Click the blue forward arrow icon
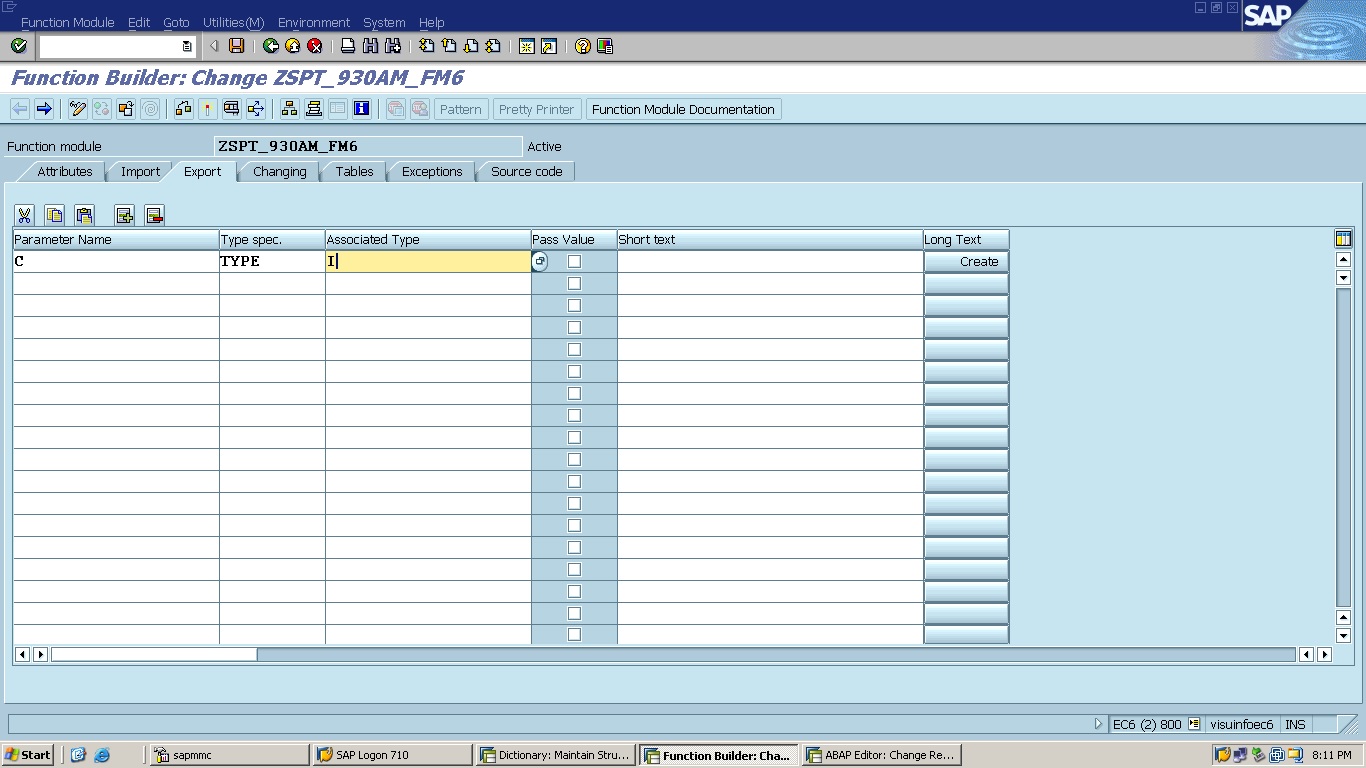The image size is (1366, 768). (44, 109)
